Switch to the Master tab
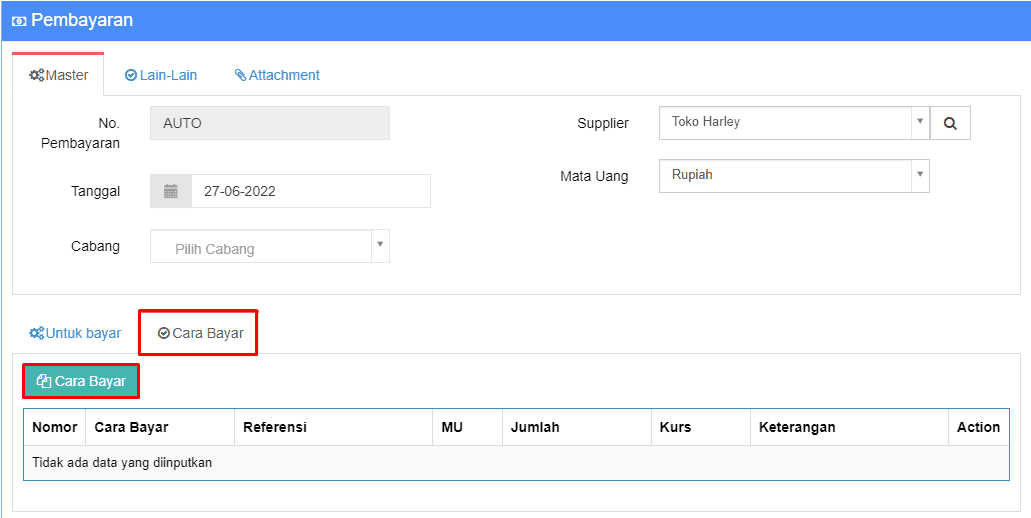Screen dimensions: 1031x518 (59, 75)
